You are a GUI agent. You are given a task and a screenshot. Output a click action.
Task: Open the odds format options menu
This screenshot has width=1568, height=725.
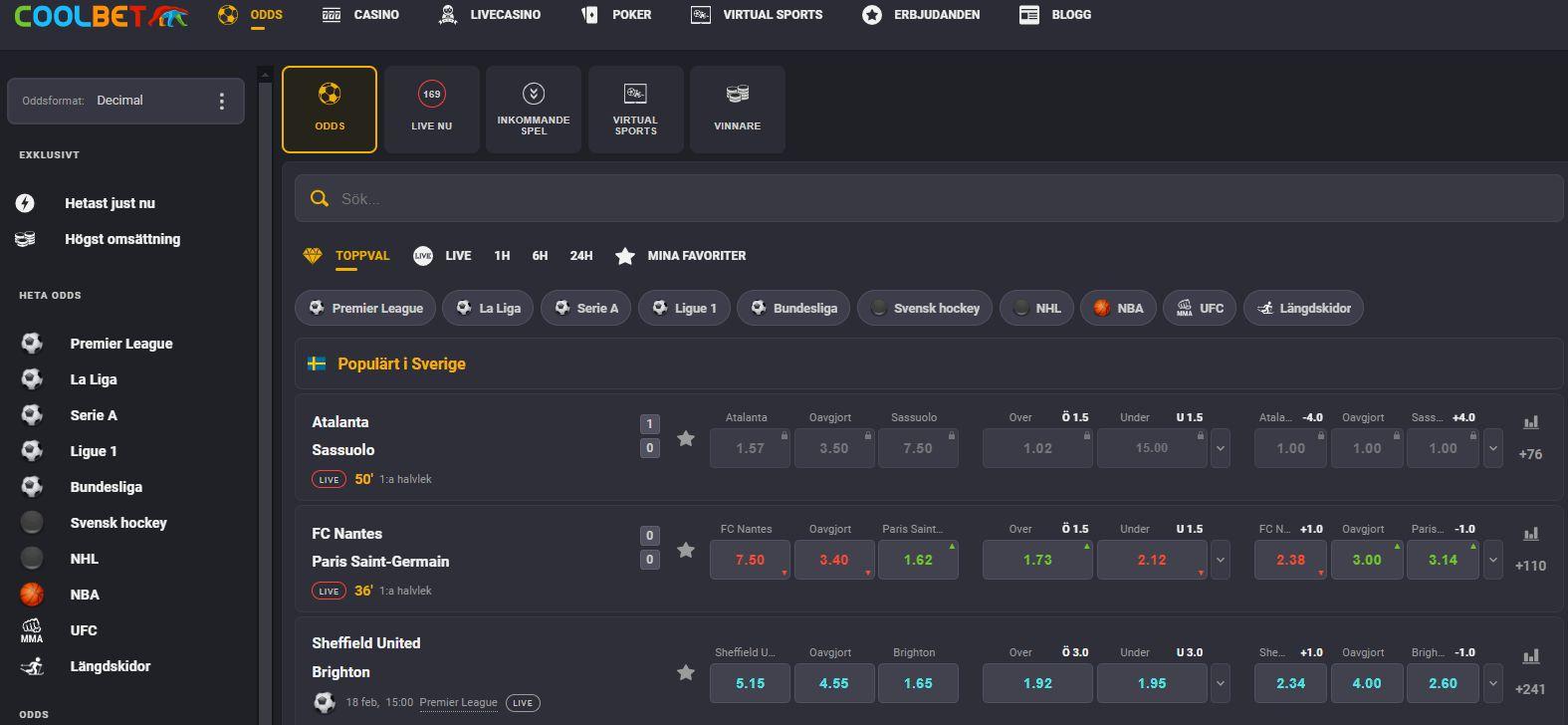coord(222,101)
